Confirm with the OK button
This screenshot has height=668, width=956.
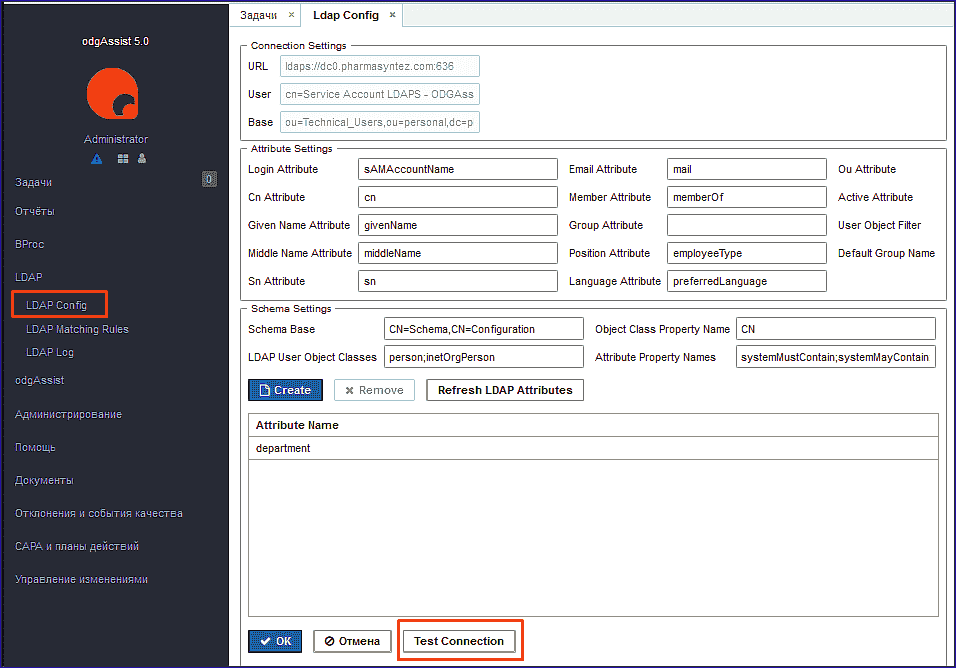pos(275,641)
